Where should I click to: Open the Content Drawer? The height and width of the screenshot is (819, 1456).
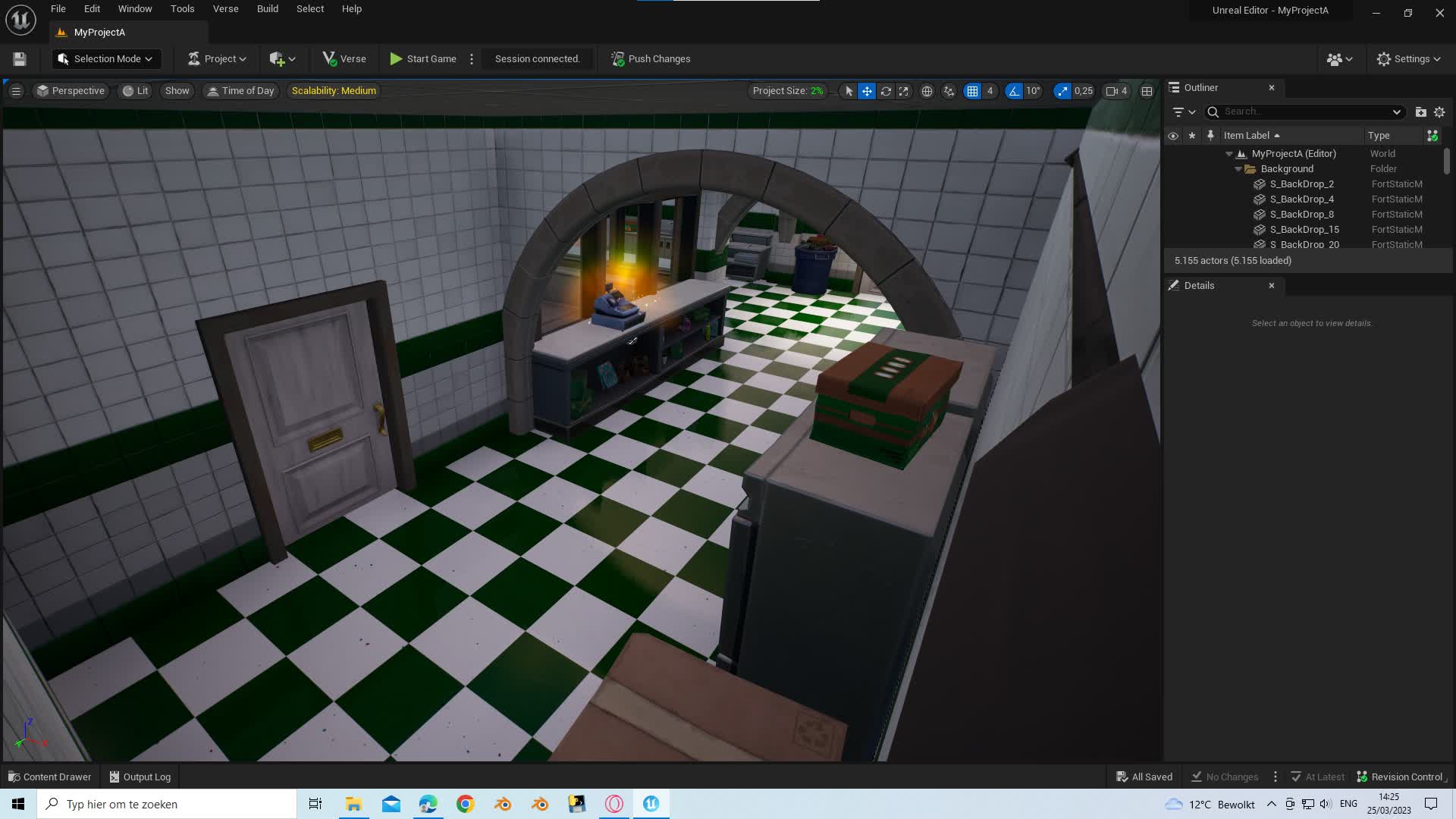tap(50, 777)
